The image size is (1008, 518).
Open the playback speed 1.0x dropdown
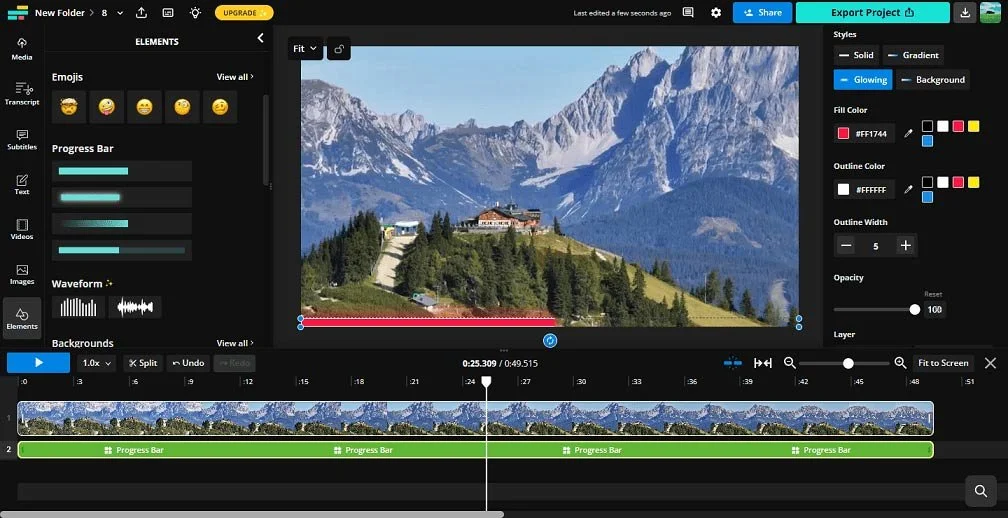tap(97, 363)
